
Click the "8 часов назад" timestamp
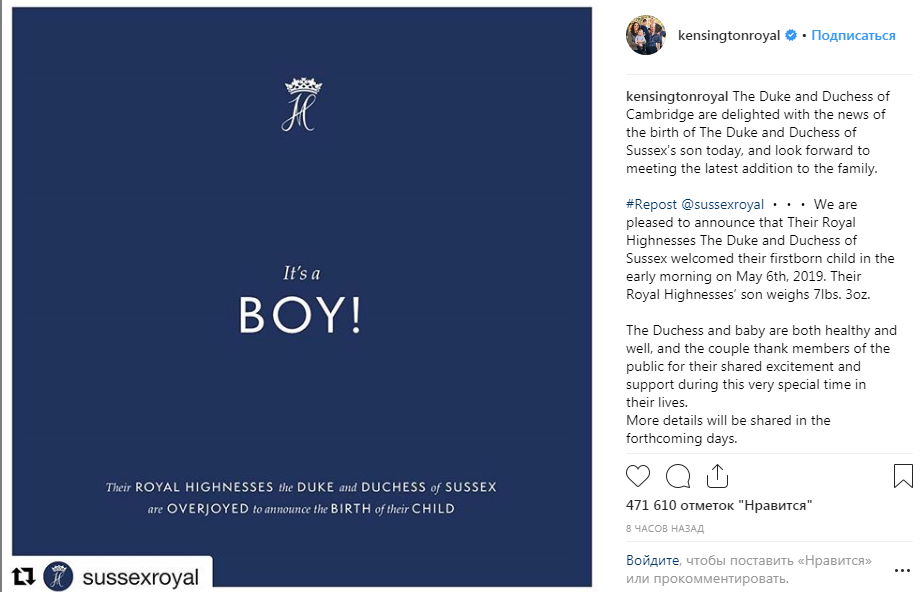coord(664,528)
